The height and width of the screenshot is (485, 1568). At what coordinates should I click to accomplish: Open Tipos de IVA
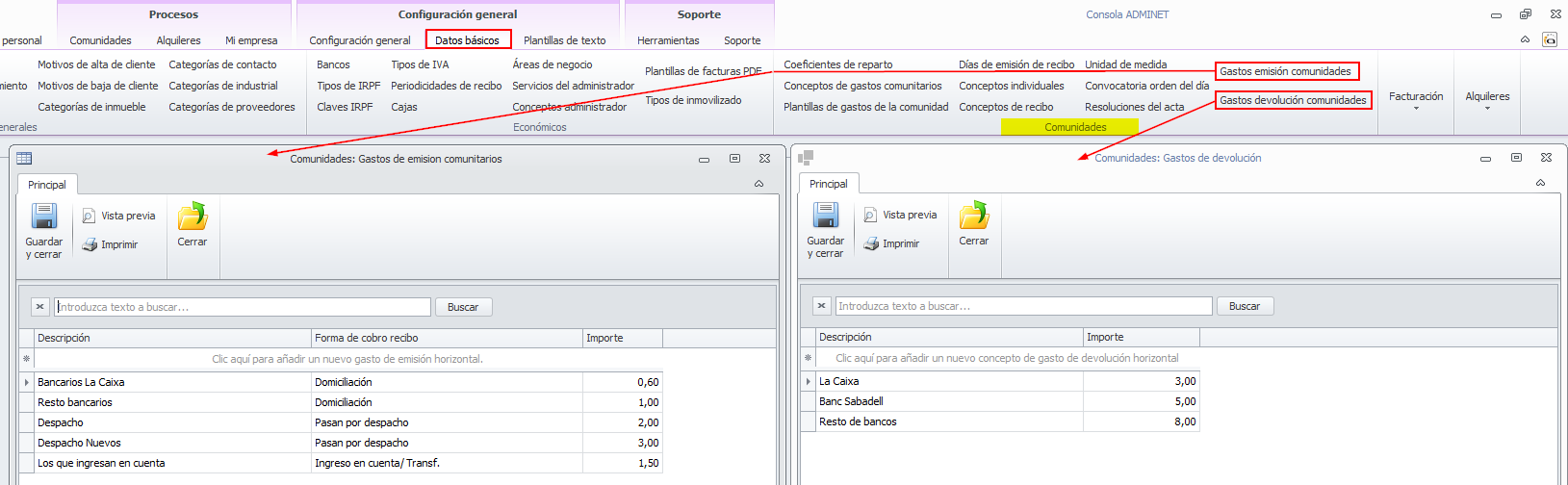pos(420,64)
